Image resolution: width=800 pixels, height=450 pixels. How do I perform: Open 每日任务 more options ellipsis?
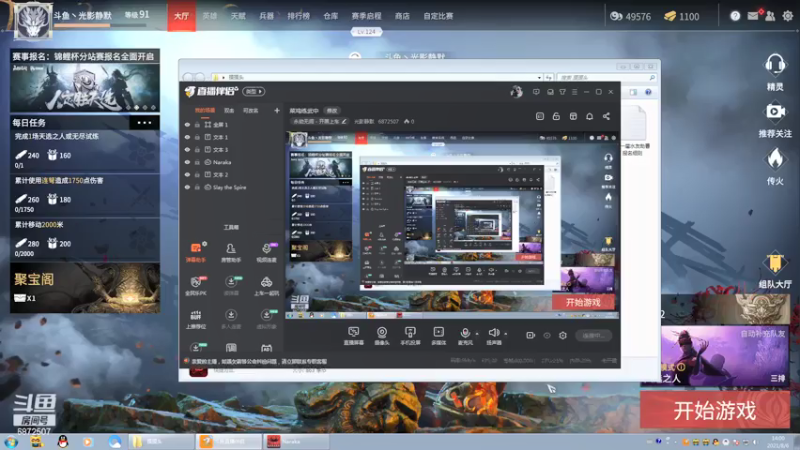pyautogui.click(x=144, y=122)
